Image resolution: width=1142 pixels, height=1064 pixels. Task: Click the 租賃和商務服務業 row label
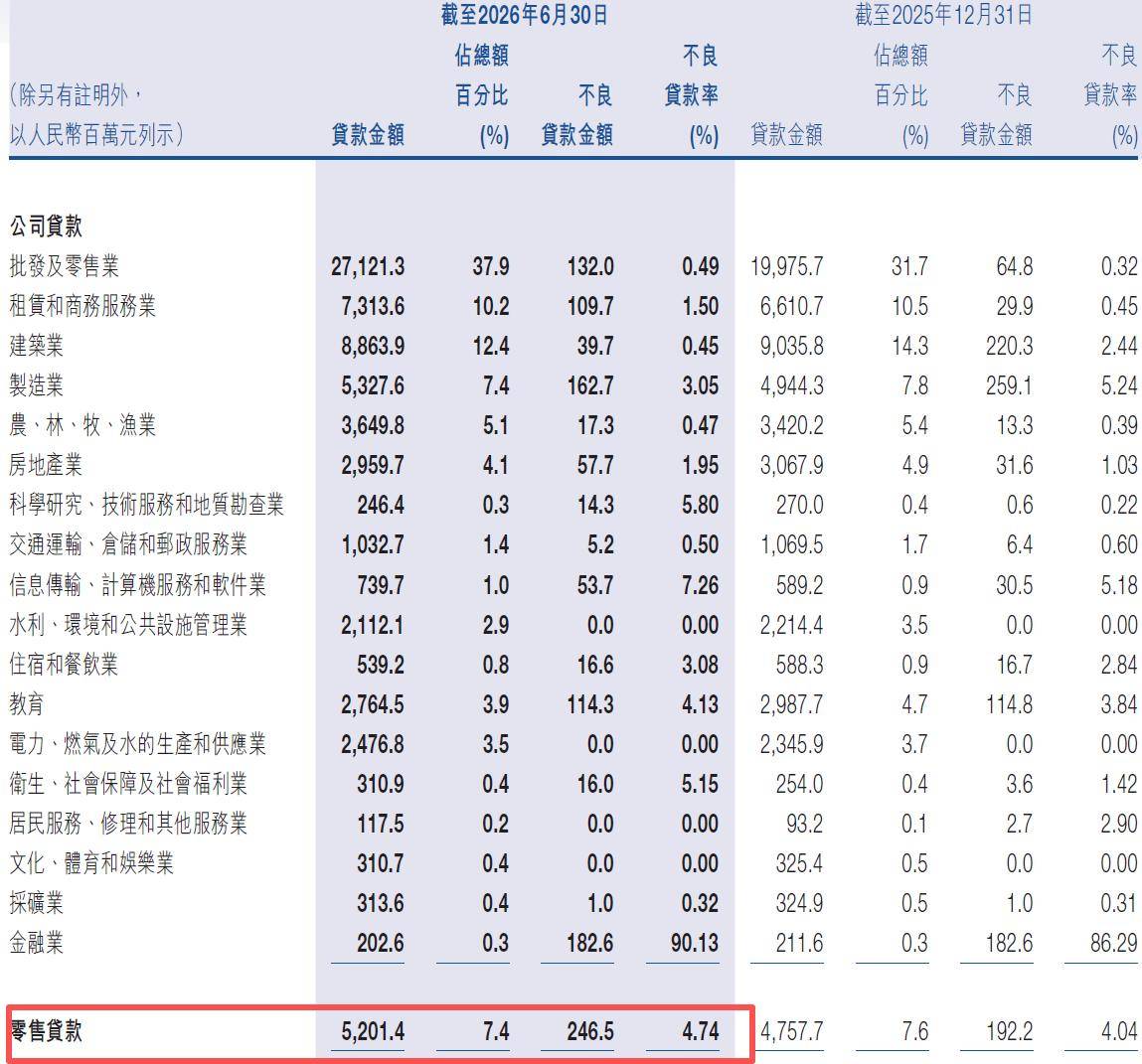(82, 306)
